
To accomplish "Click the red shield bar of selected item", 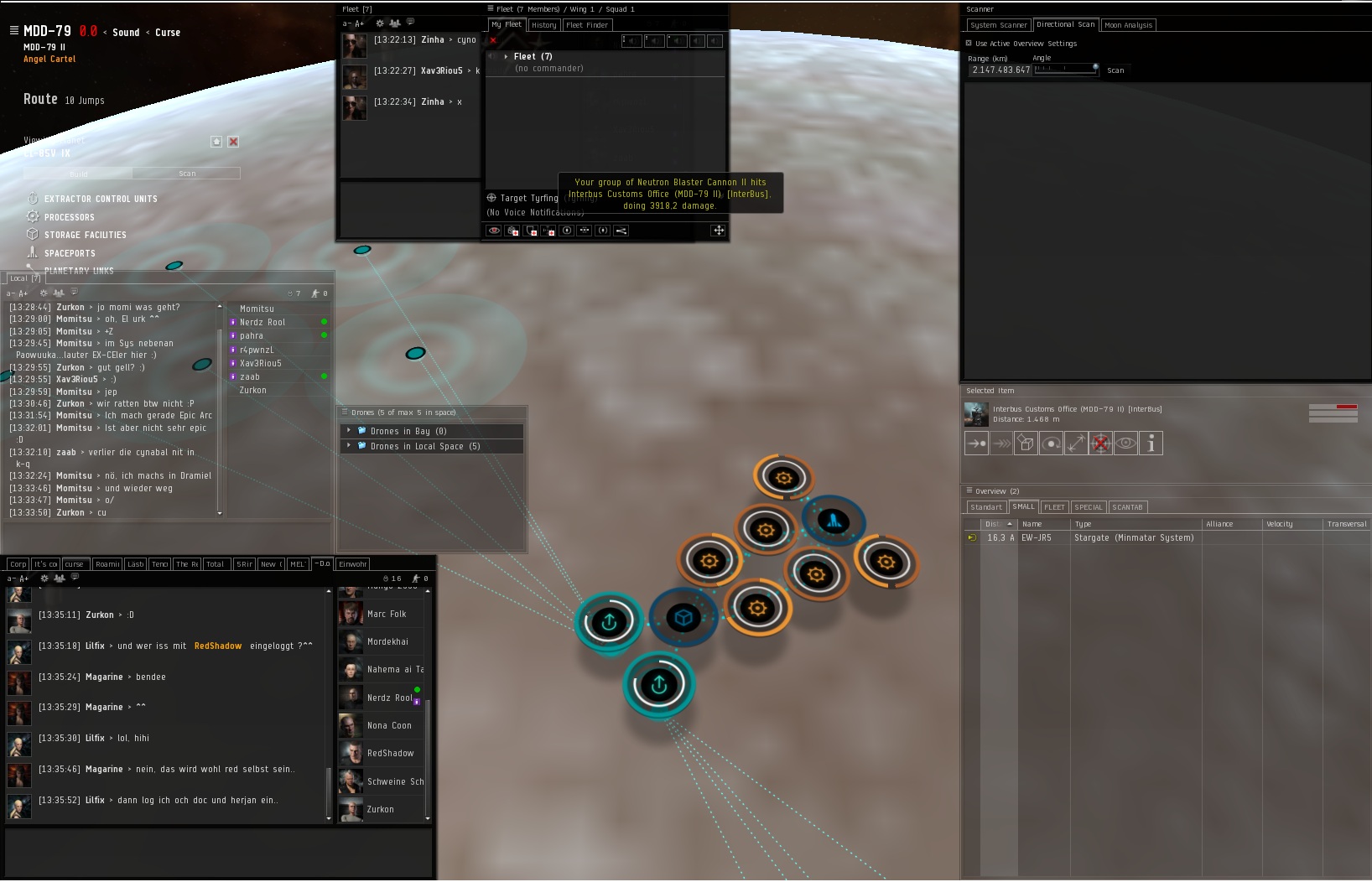I will click(1333, 407).
